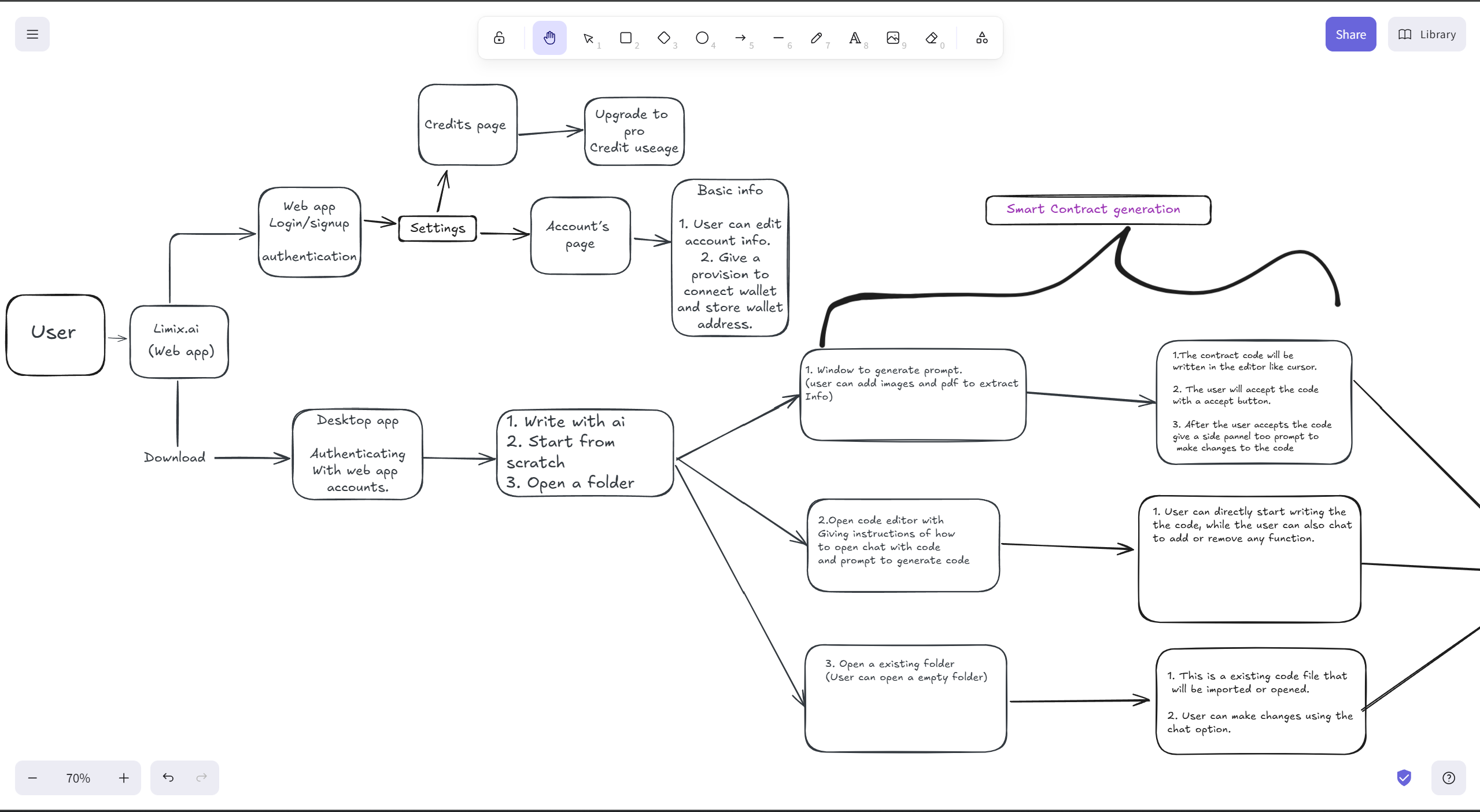Select the Arrow tool
Viewport: 1480px width, 812px height.
741,38
